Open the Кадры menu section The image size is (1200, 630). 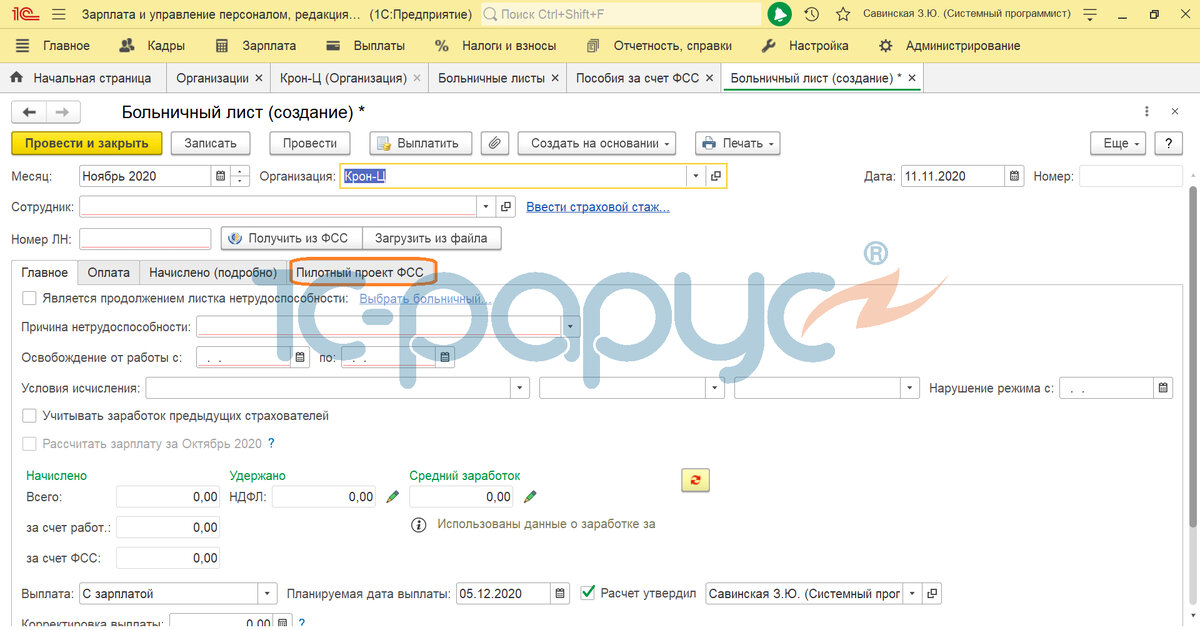[152, 46]
